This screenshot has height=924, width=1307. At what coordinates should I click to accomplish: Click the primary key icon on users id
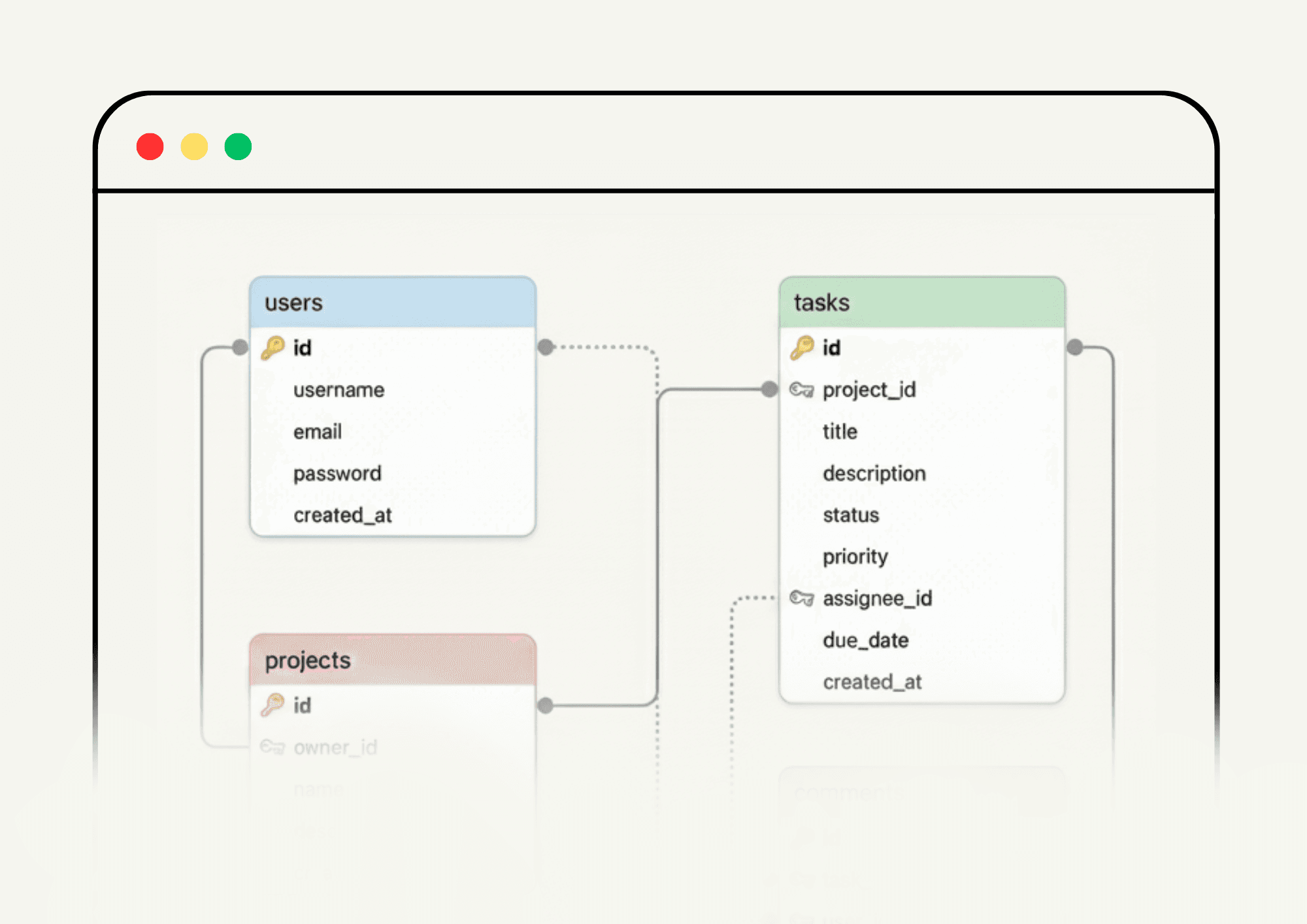tap(273, 348)
